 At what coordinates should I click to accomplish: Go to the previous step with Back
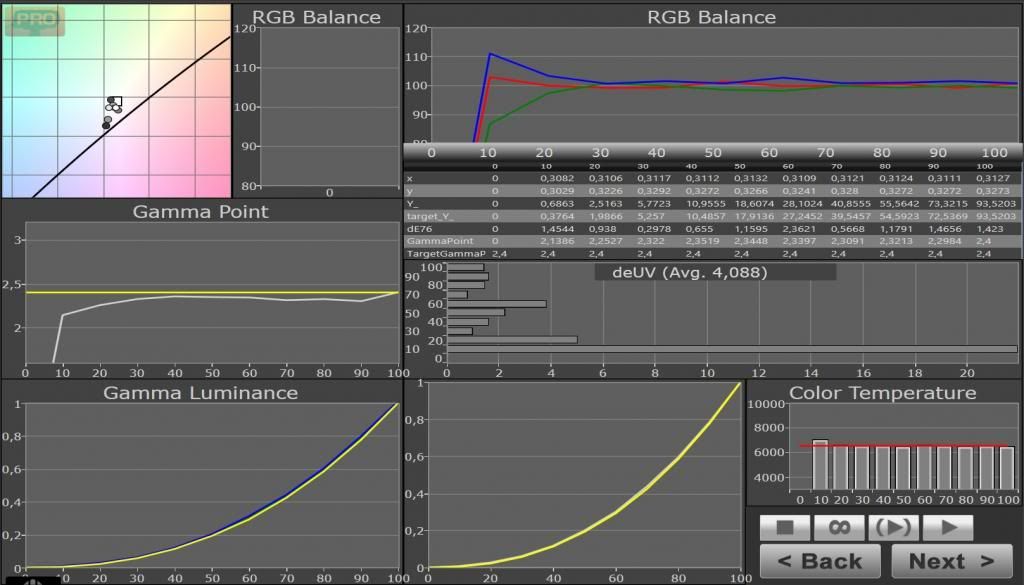coord(820,561)
